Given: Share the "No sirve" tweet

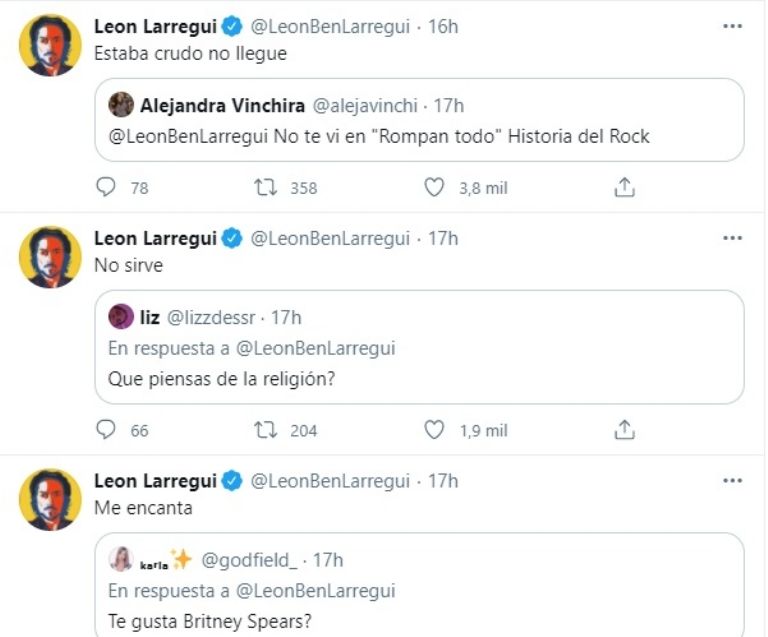Looking at the screenshot, I should (624, 430).
